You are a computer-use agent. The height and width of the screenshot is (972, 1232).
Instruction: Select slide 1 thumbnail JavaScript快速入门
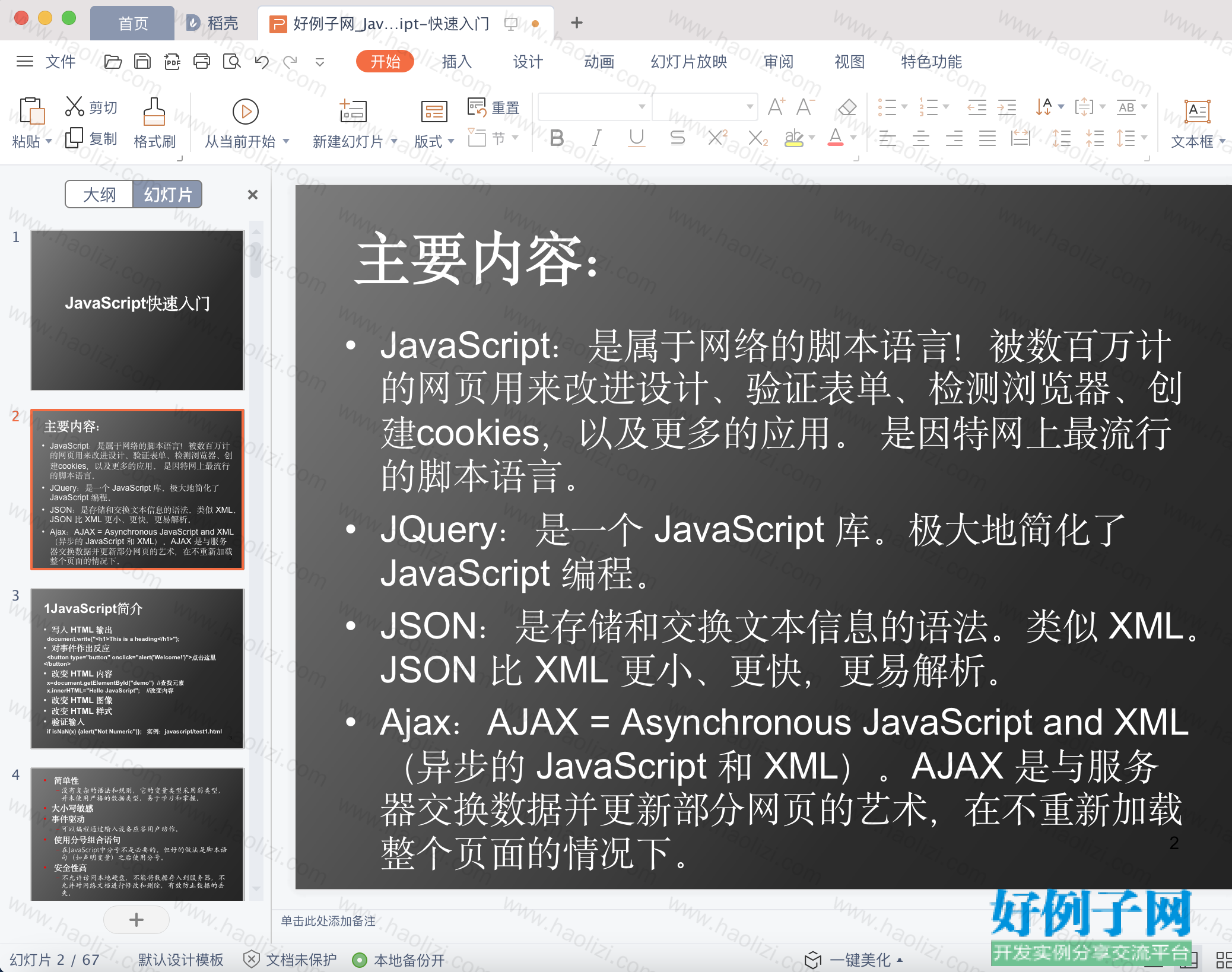point(137,310)
